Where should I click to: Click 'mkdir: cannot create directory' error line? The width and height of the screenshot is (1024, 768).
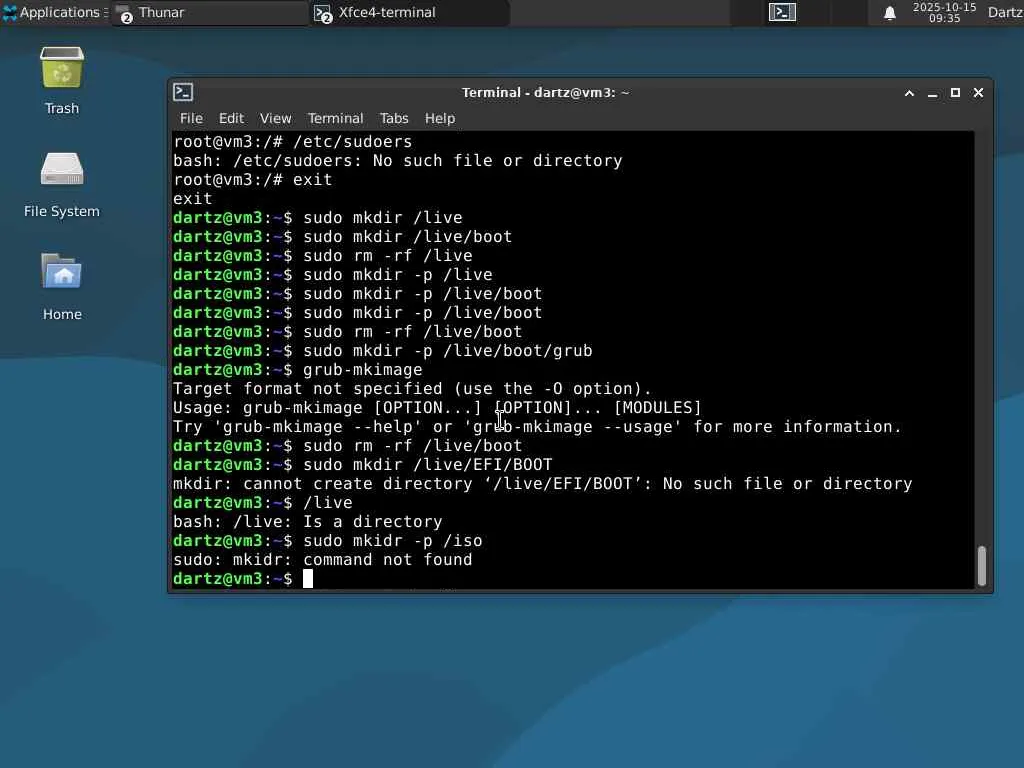click(x=542, y=484)
